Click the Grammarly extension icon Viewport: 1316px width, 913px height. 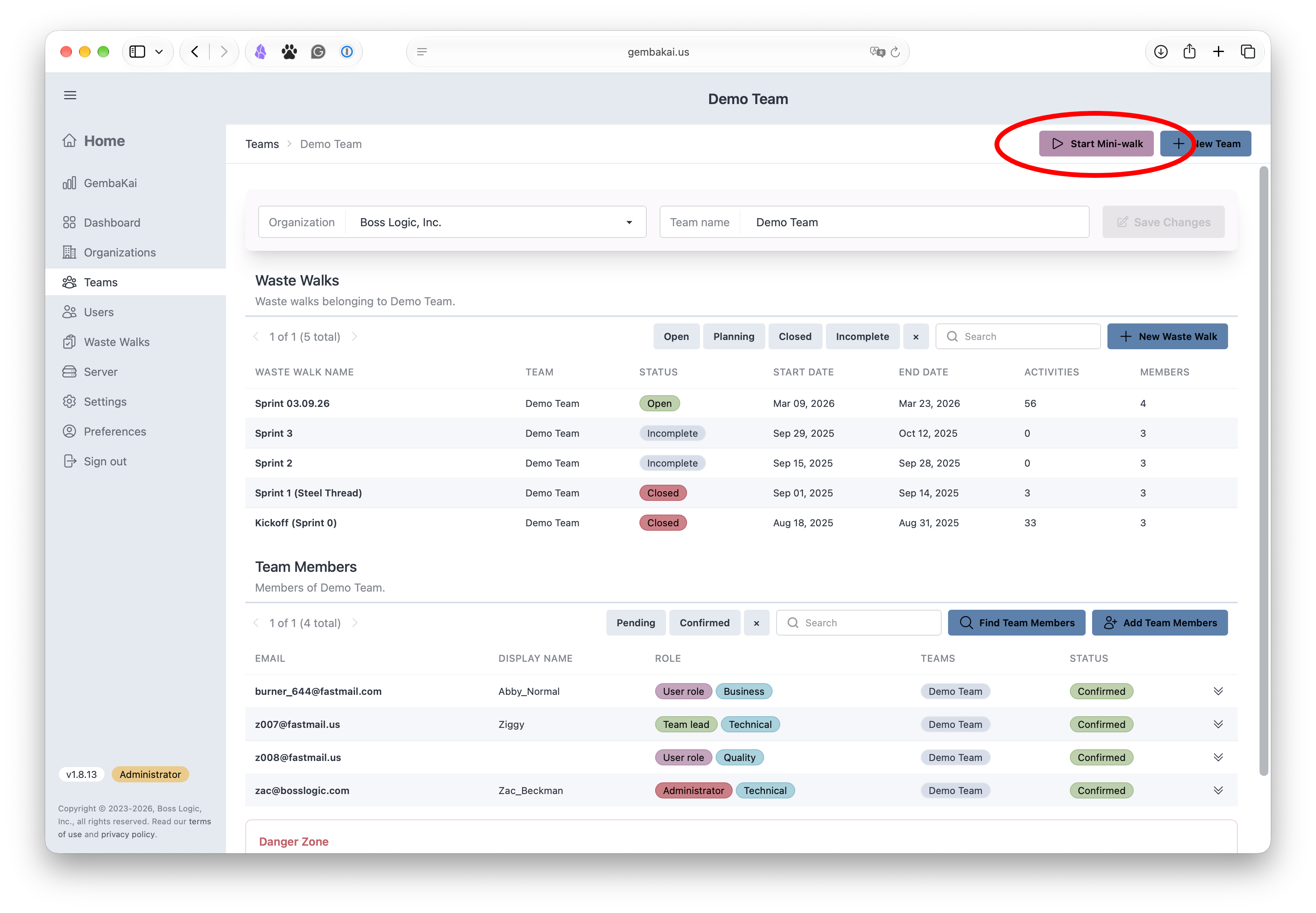pos(318,52)
